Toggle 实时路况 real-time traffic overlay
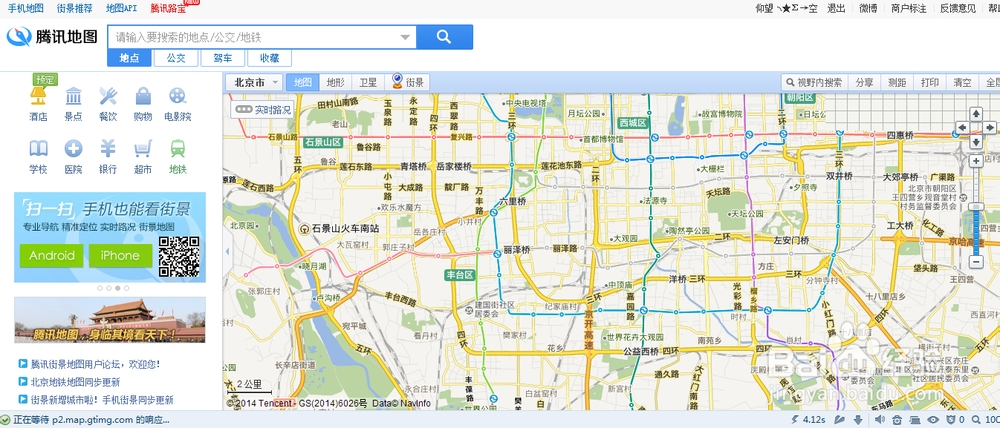This screenshot has width=1000, height=428. (263, 110)
